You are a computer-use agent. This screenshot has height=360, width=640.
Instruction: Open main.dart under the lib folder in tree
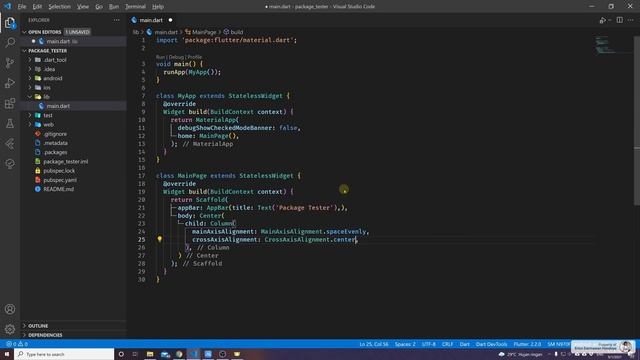point(58,106)
